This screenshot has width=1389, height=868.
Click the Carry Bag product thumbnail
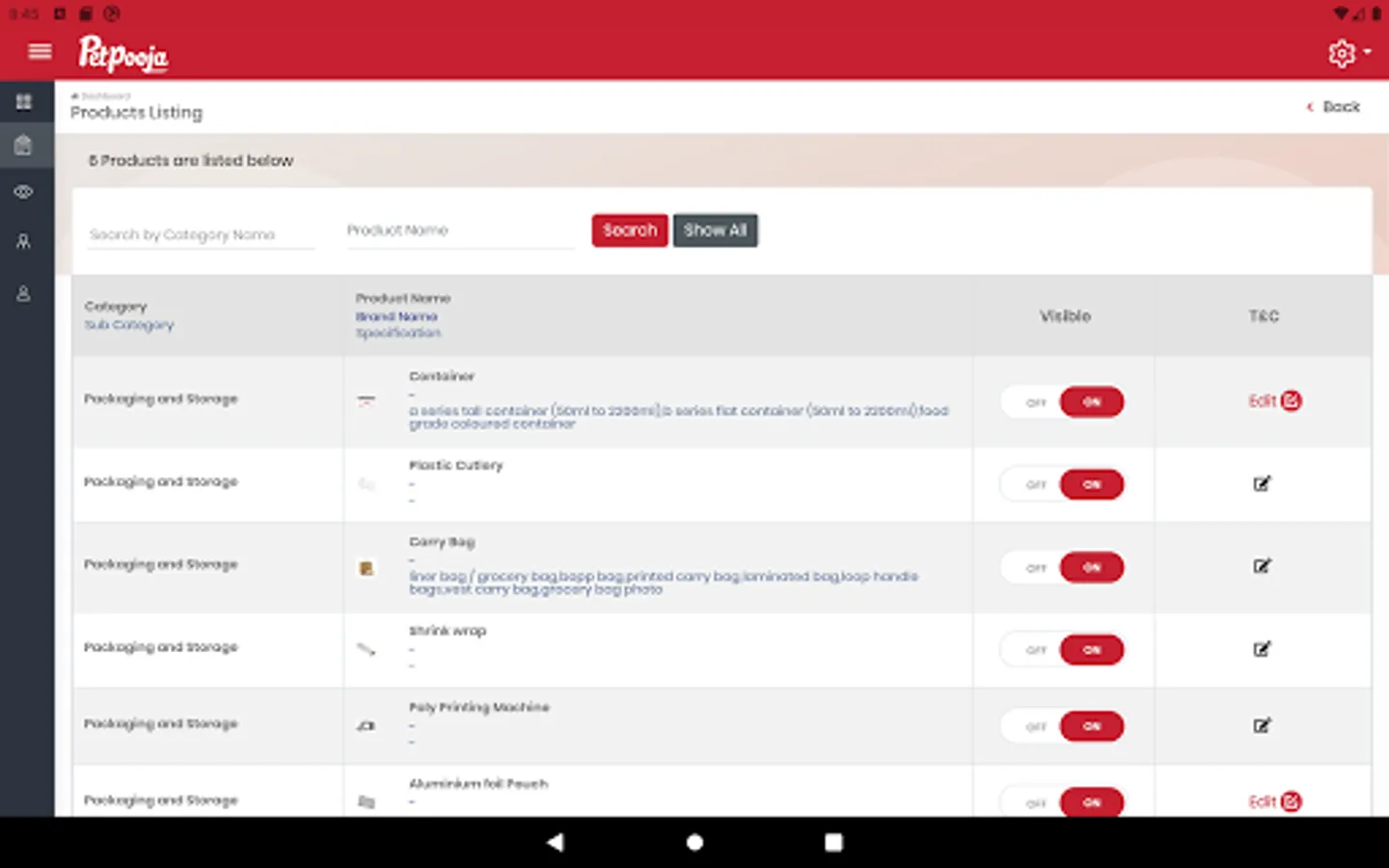367,568
